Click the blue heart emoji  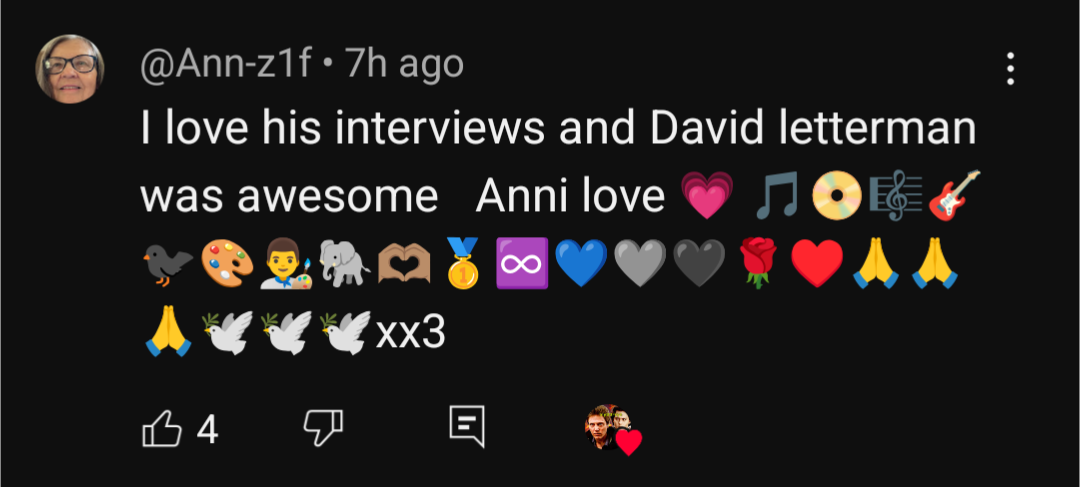point(581,263)
